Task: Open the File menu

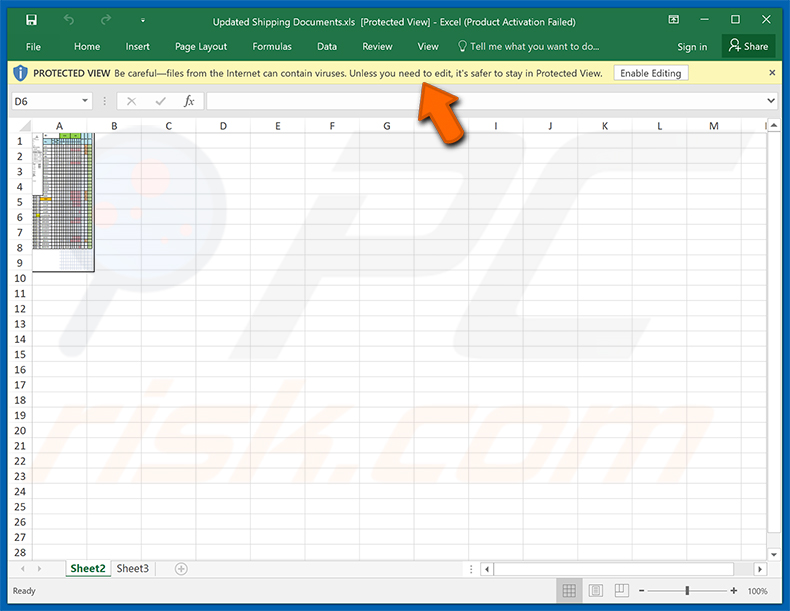Action: (33, 46)
